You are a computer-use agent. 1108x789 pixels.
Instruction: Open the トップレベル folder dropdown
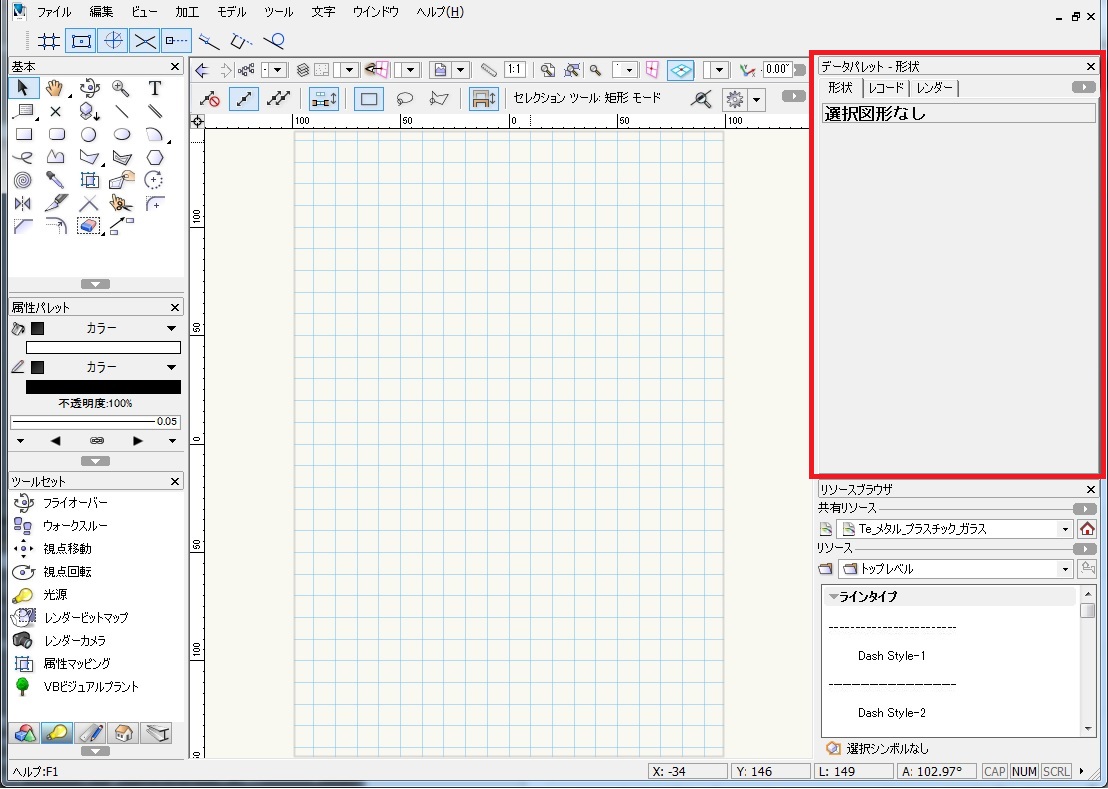point(1065,569)
